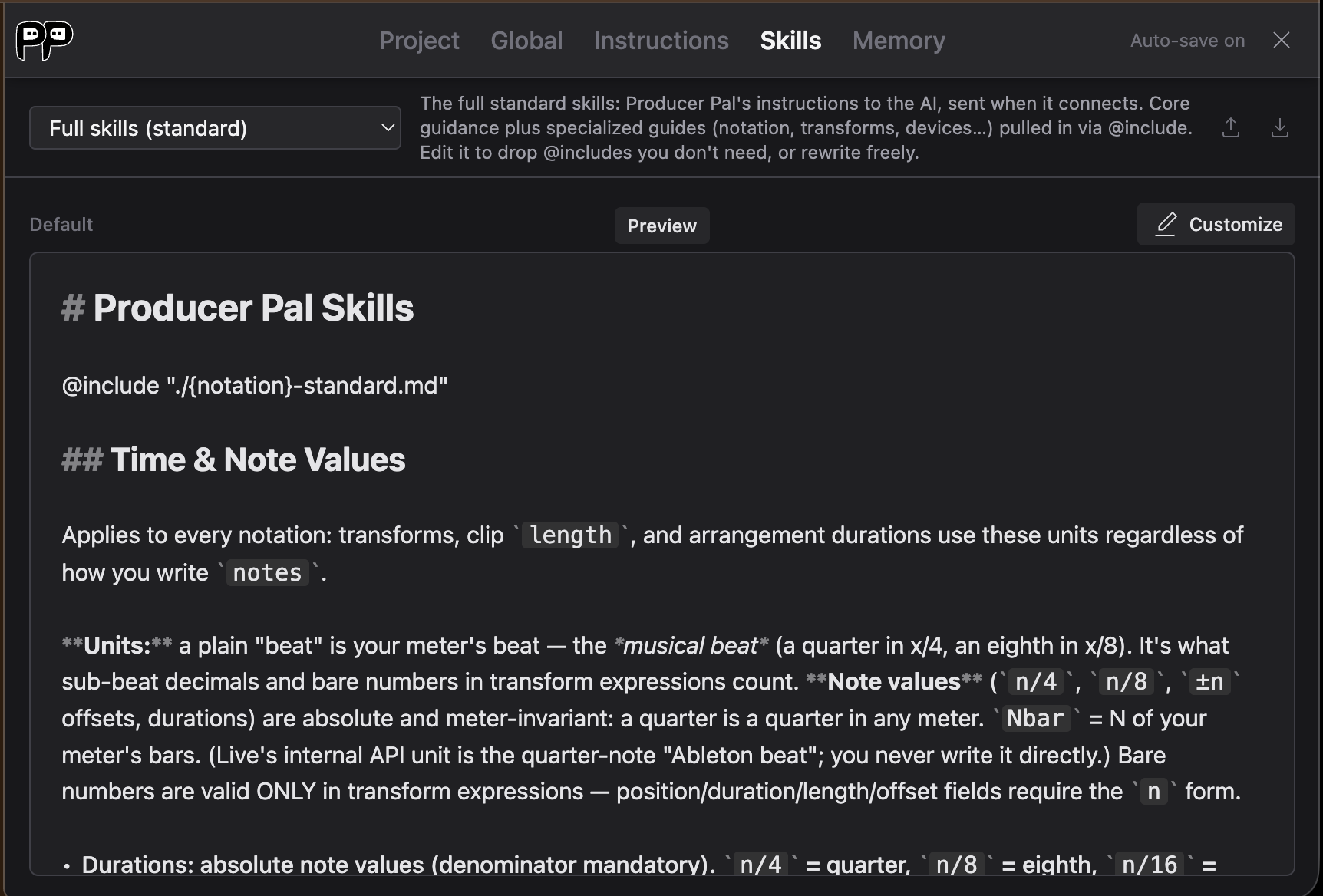Select the Skills tab
Screen dimensions: 1323x896
coord(790,40)
